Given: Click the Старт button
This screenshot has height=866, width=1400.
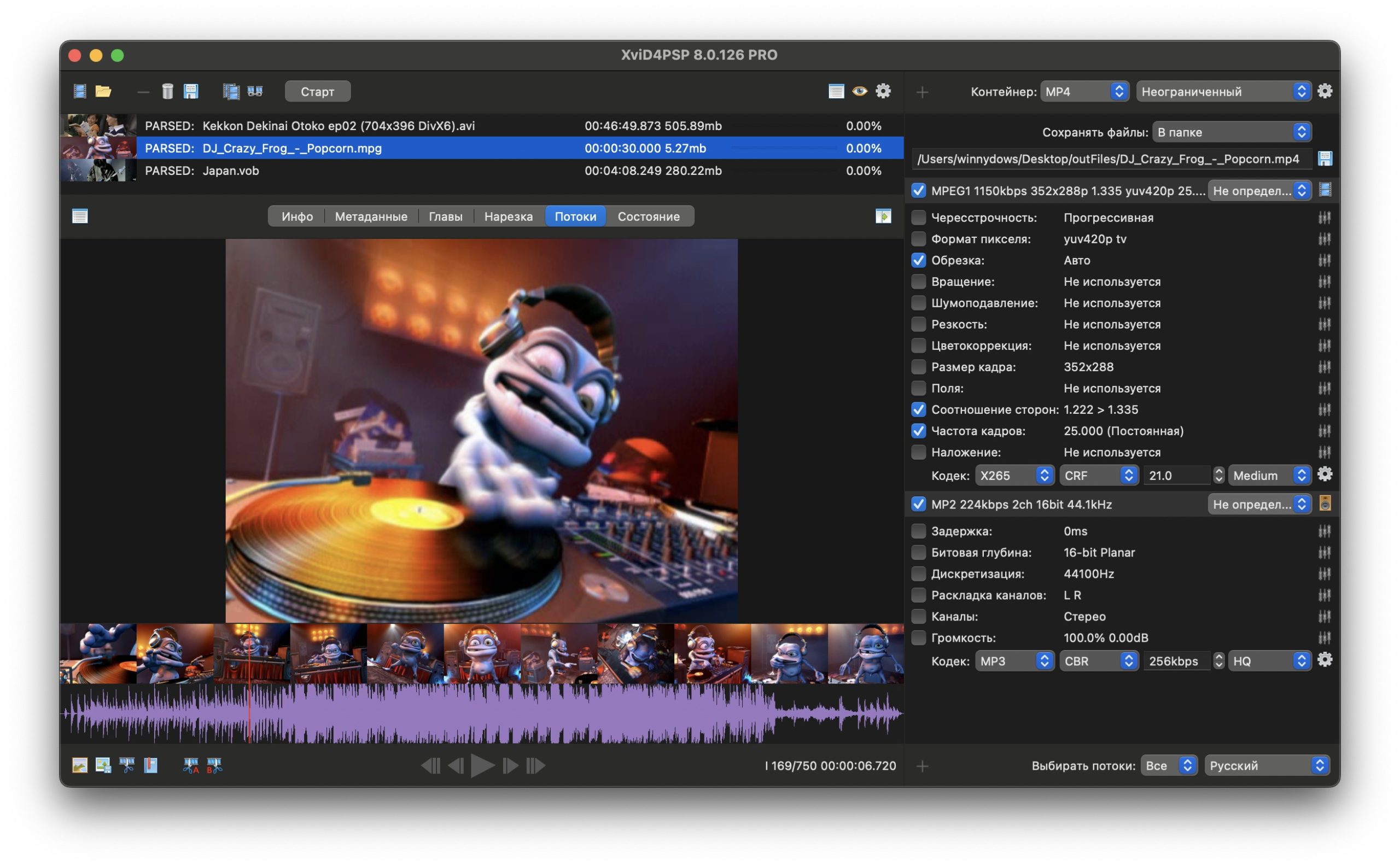Looking at the screenshot, I should 317,92.
